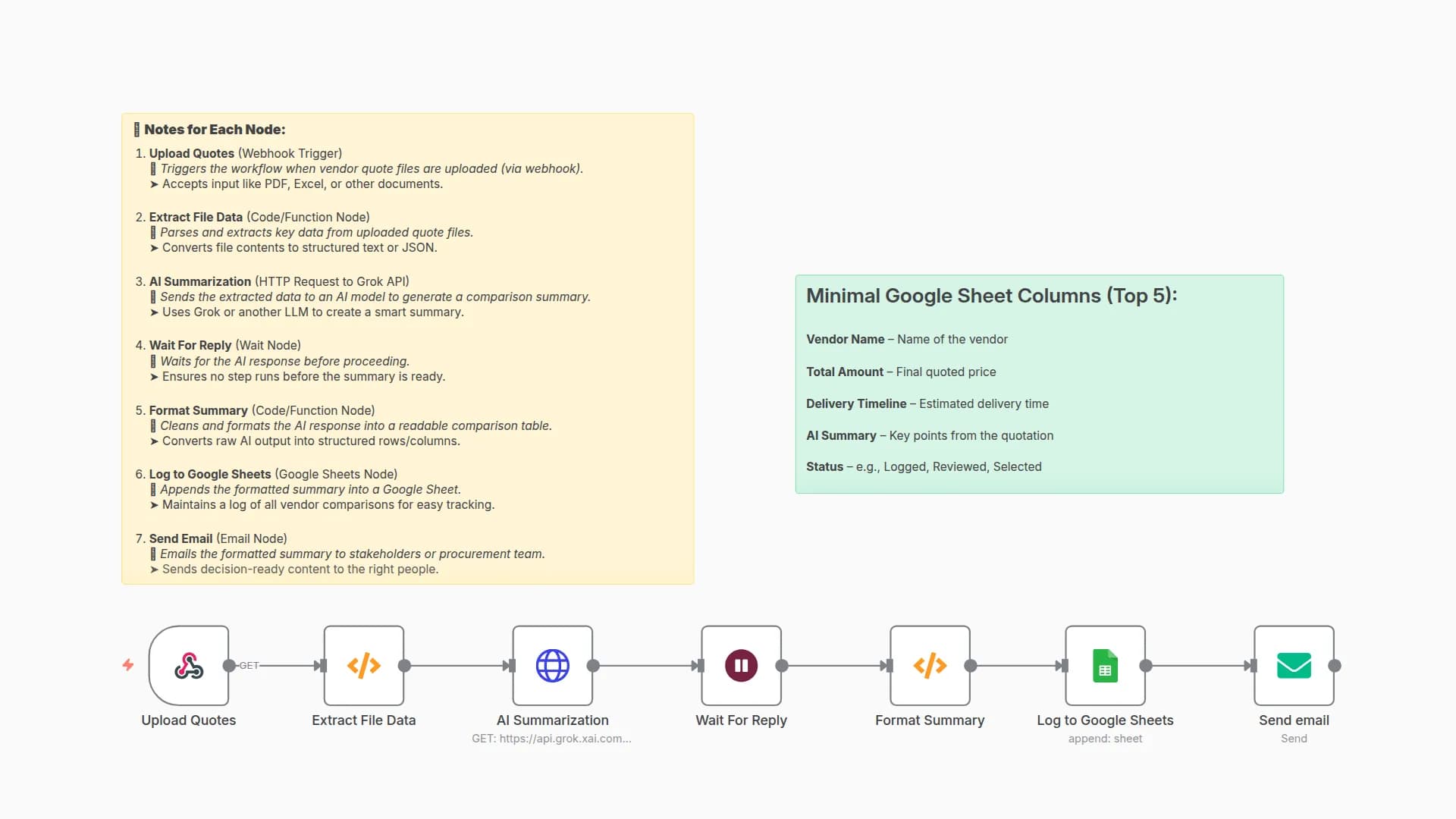The image size is (1456, 819).
Task: Open the AI Summarization globe node
Action: 552,665
